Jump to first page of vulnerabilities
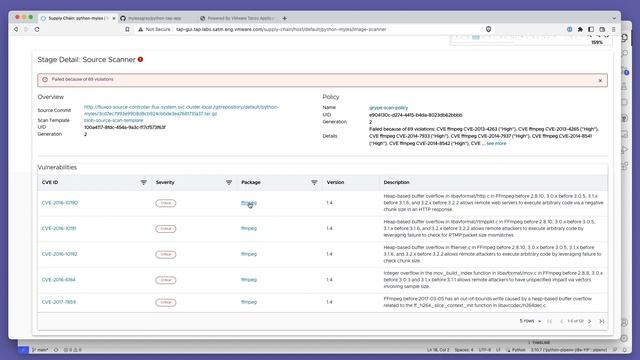The height and width of the screenshot is (360, 640). coord(549,322)
